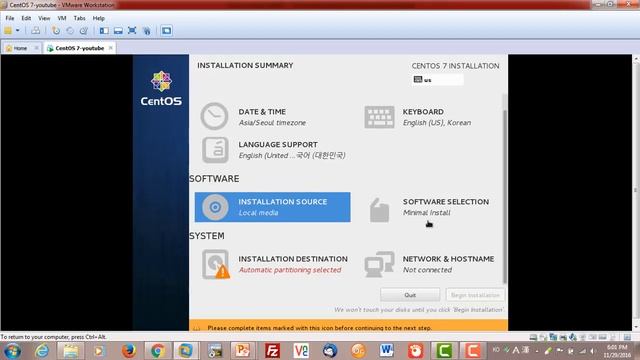Switch to Unity mode icon

pos(147,31)
